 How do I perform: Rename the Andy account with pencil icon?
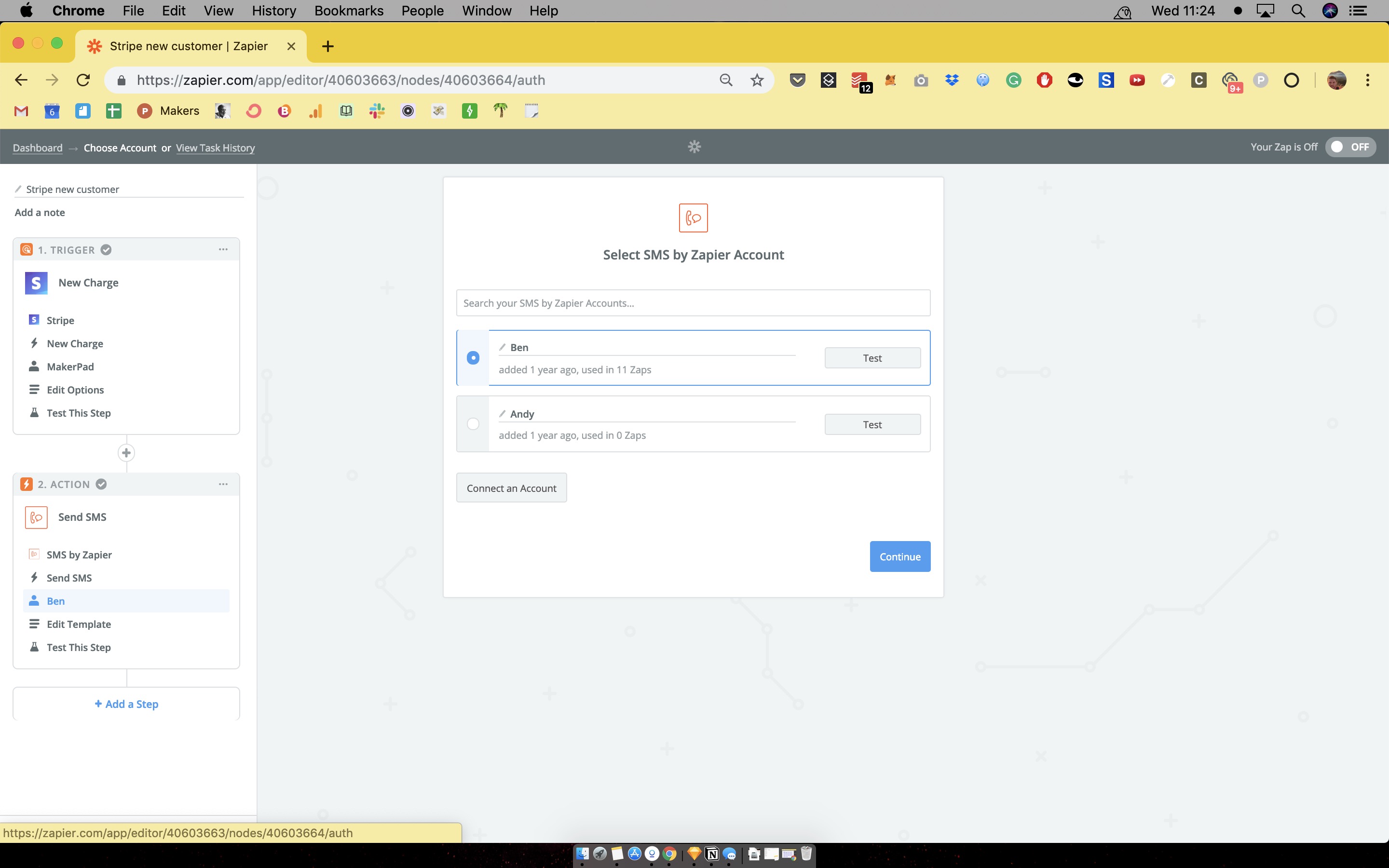(x=502, y=413)
